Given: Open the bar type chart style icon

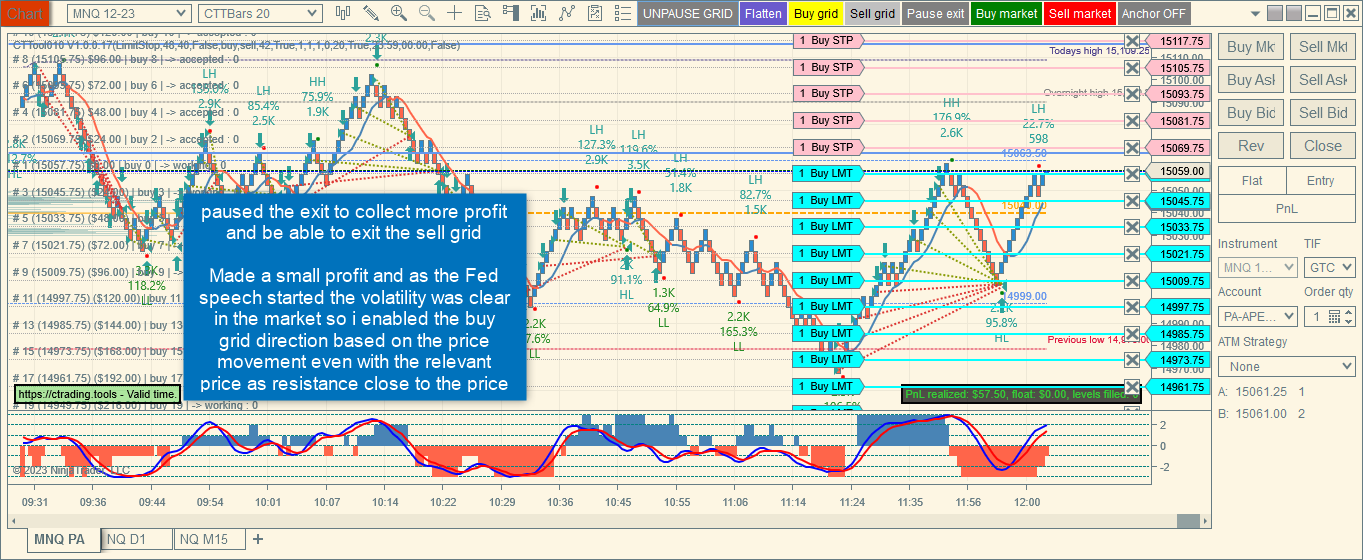Looking at the screenshot, I should [343, 13].
